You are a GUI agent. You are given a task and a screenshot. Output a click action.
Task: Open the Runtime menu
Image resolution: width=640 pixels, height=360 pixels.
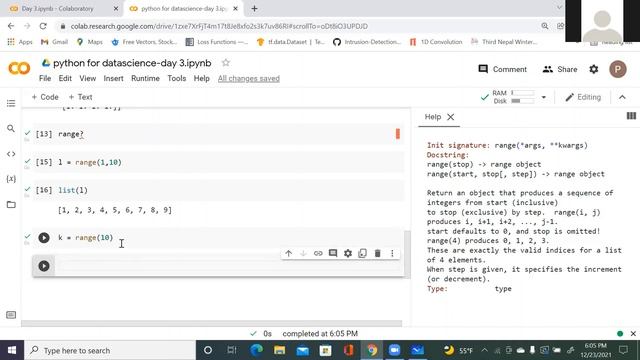tap(145, 78)
